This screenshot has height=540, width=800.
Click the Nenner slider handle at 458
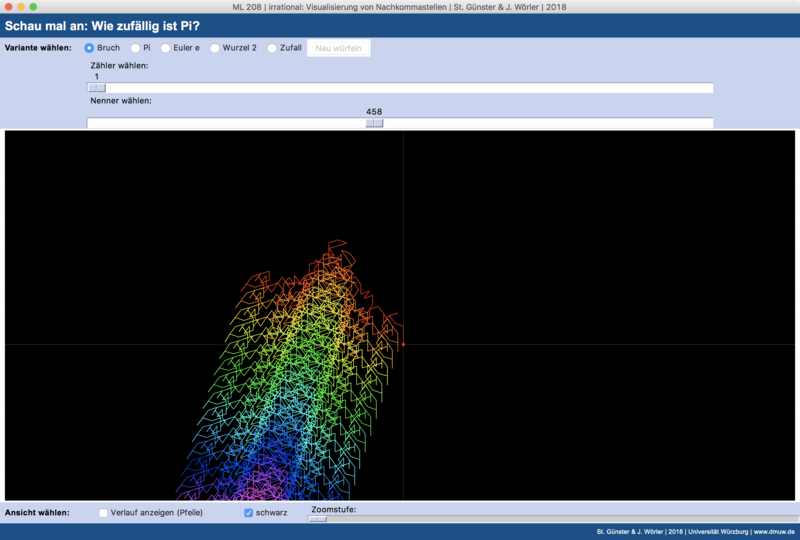pyautogui.click(x=374, y=123)
